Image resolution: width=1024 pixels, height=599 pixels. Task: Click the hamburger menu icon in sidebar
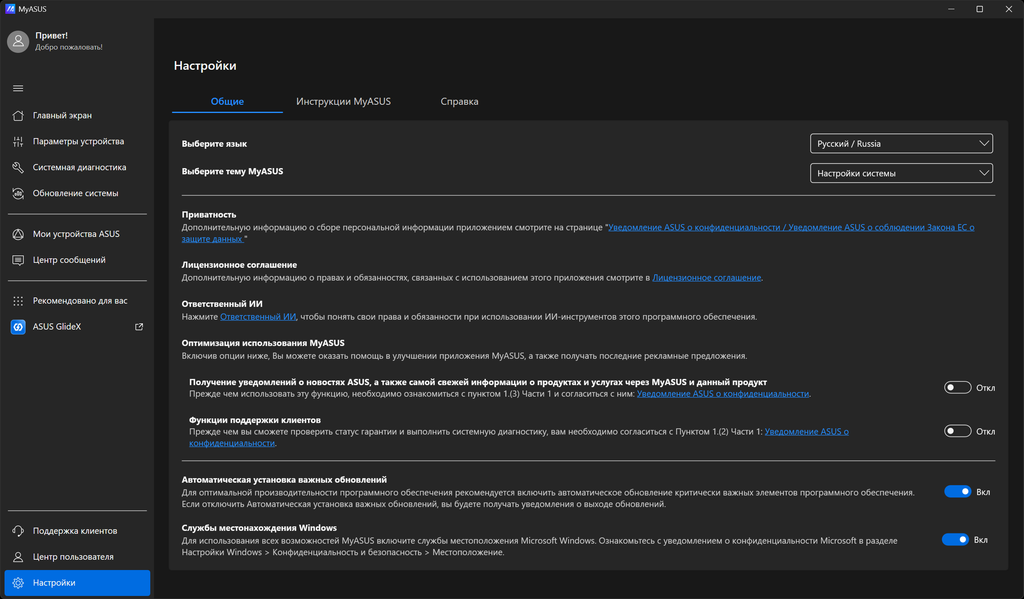pyautogui.click(x=18, y=88)
